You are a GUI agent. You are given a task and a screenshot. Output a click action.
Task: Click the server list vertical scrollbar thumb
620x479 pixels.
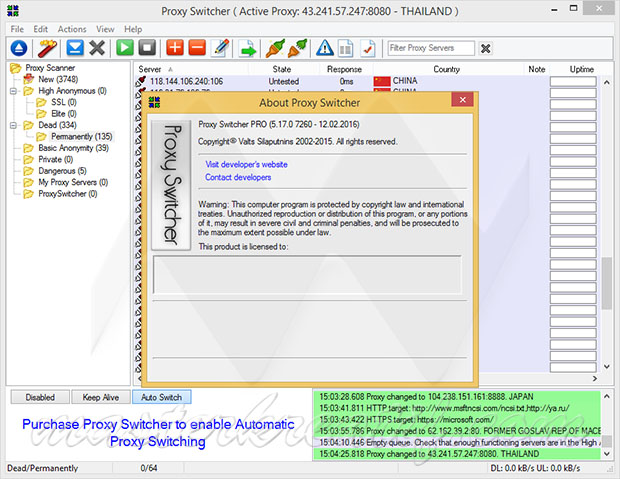point(607,283)
